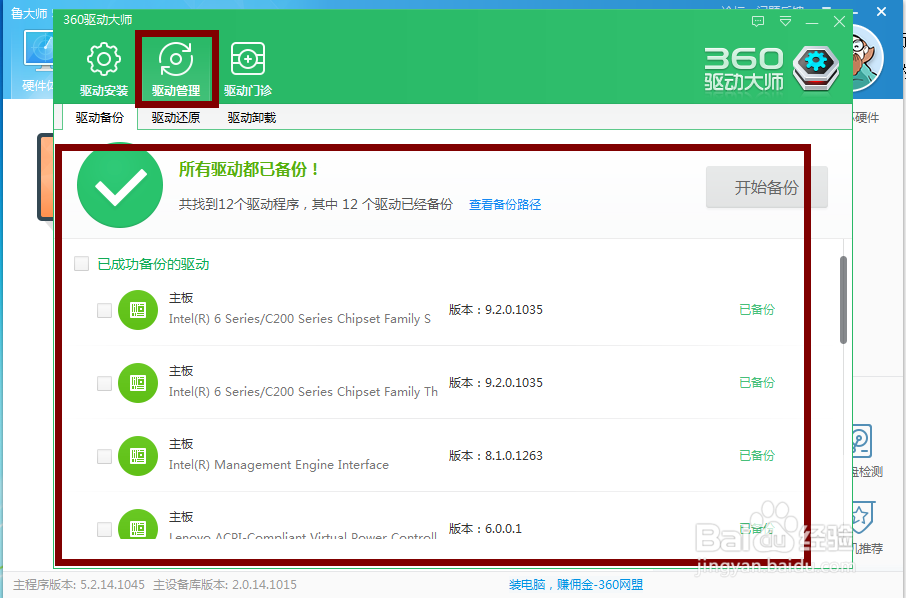Switch to the 驱动卸载 tab
This screenshot has height=598, width=906.
point(251,117)
